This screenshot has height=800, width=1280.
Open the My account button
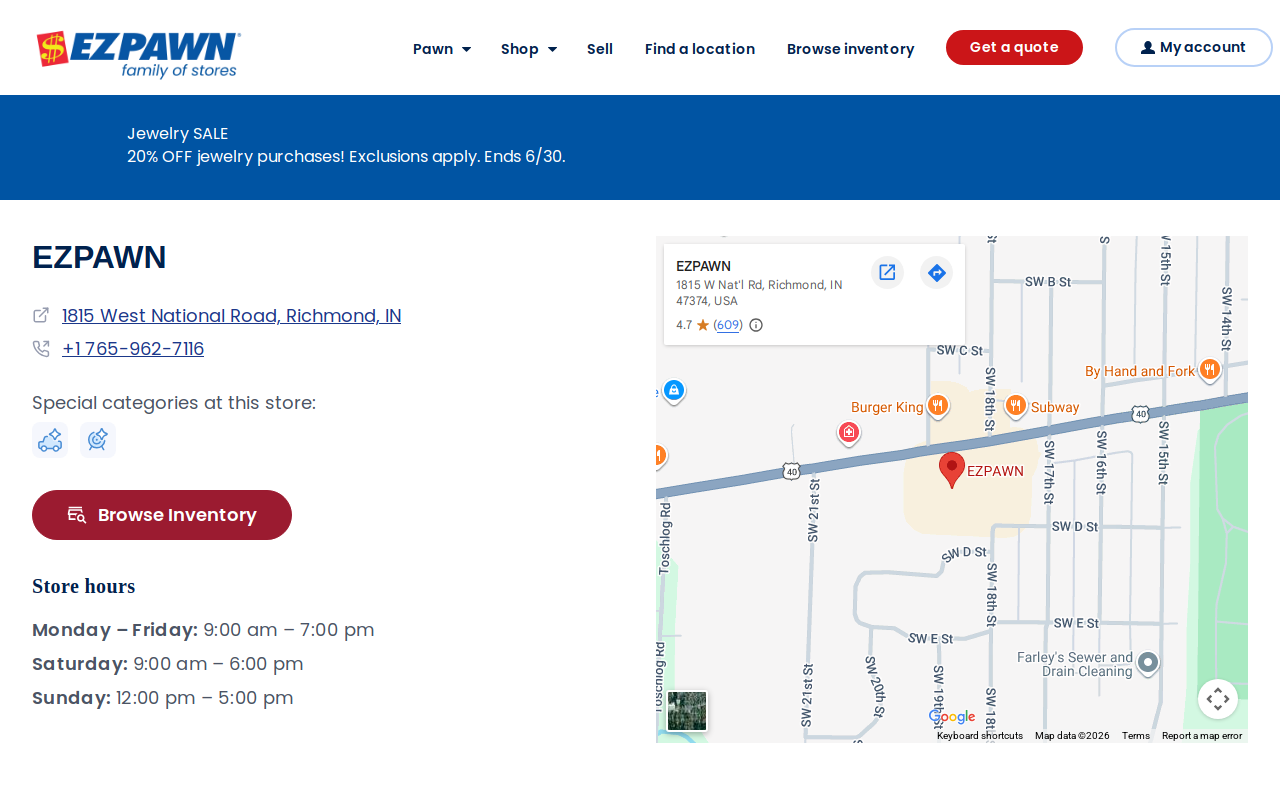1194,47
